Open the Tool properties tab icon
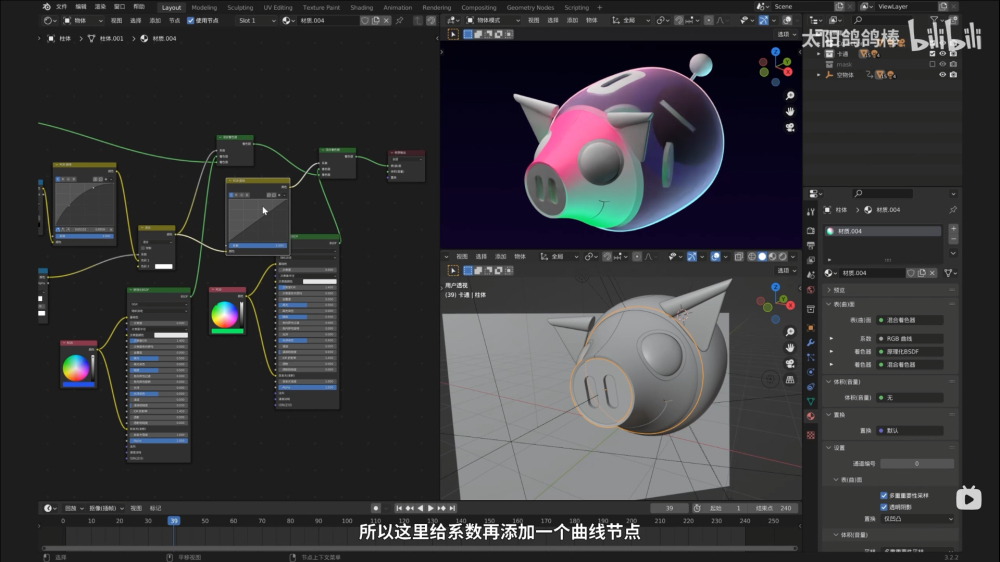 (811, 212)
